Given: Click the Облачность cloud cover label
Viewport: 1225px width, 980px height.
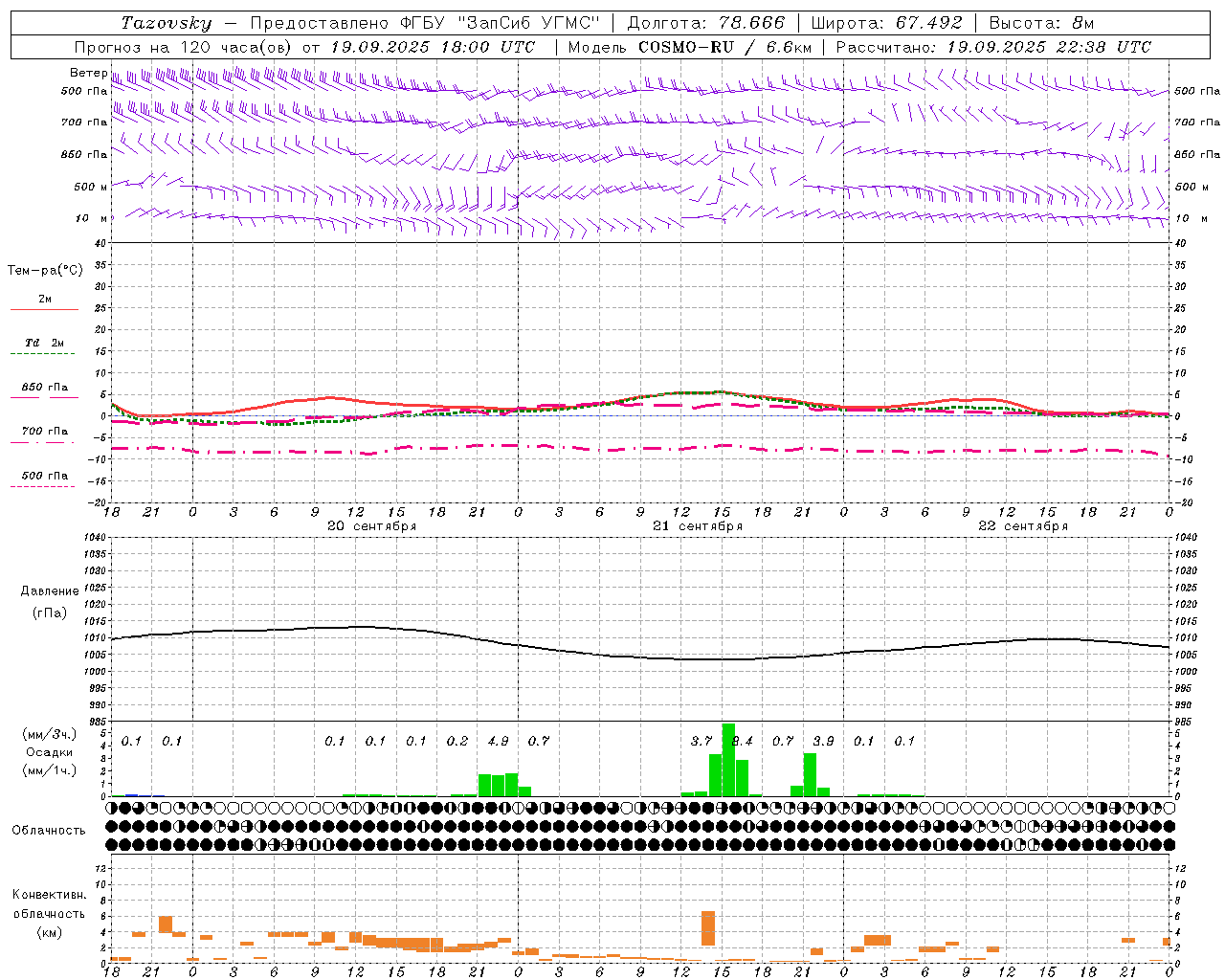Looking at the screenshot, I should coord(49,831).
